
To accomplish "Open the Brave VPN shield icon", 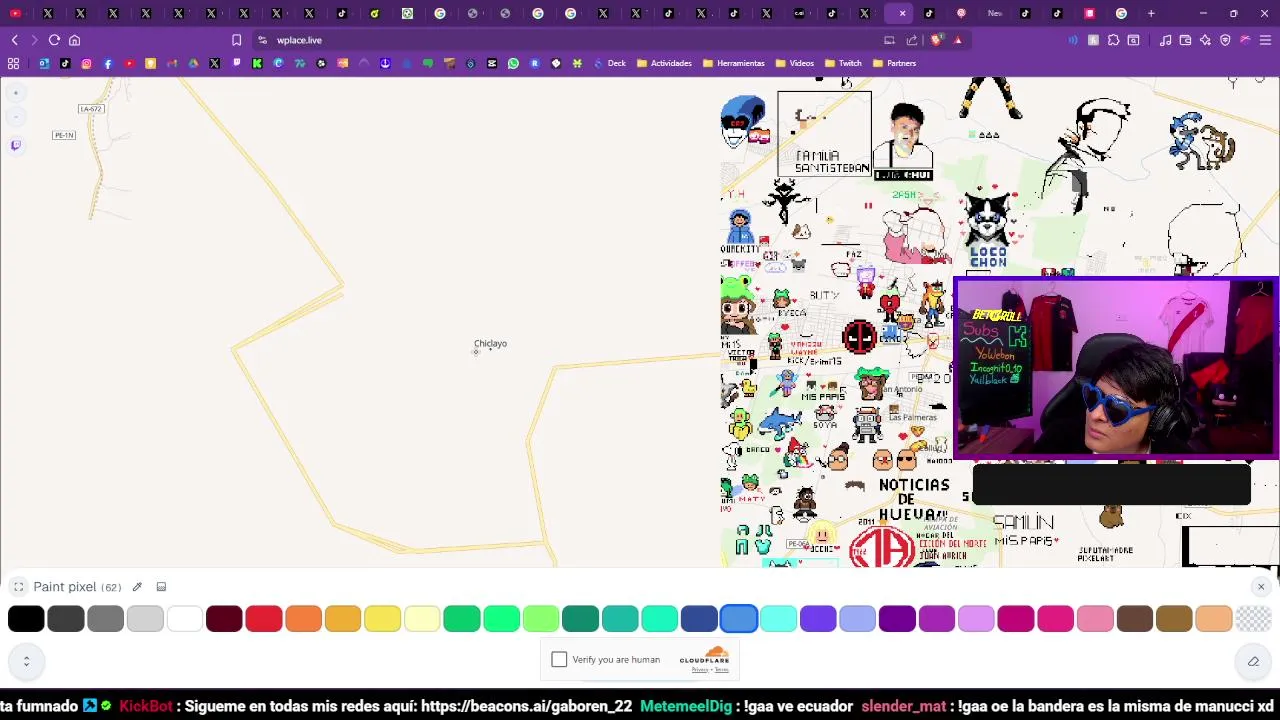I will click(1225, 40).
